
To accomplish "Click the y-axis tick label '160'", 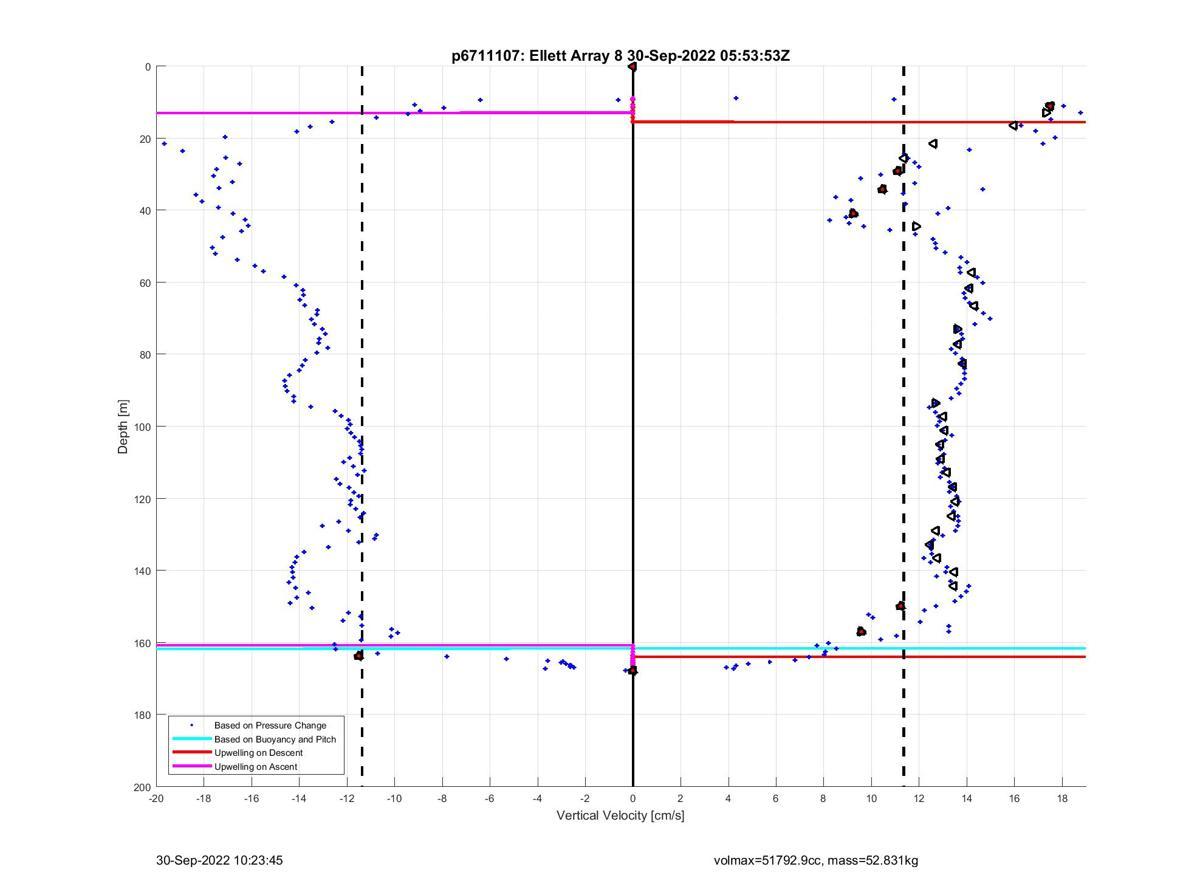I will pos(140,643).
